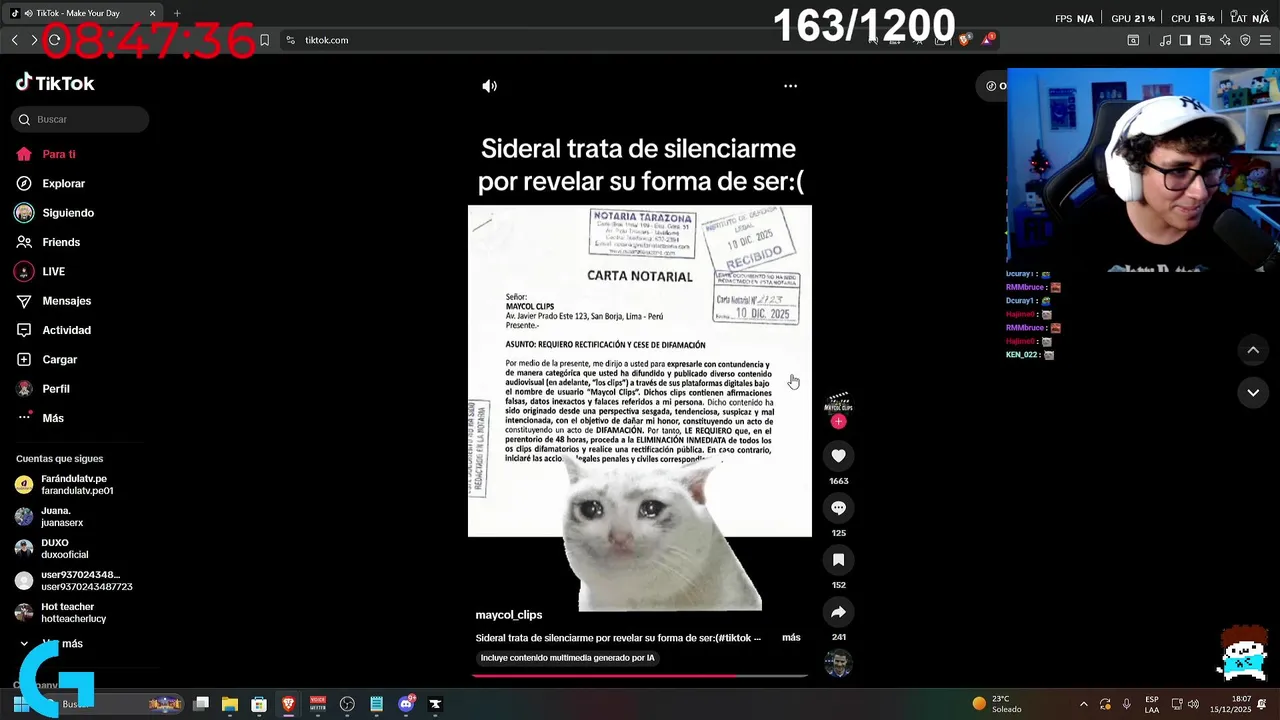Open File Explorer from the taskbar
This screenshot has width=1280, height=720.
tap(230, 704)
